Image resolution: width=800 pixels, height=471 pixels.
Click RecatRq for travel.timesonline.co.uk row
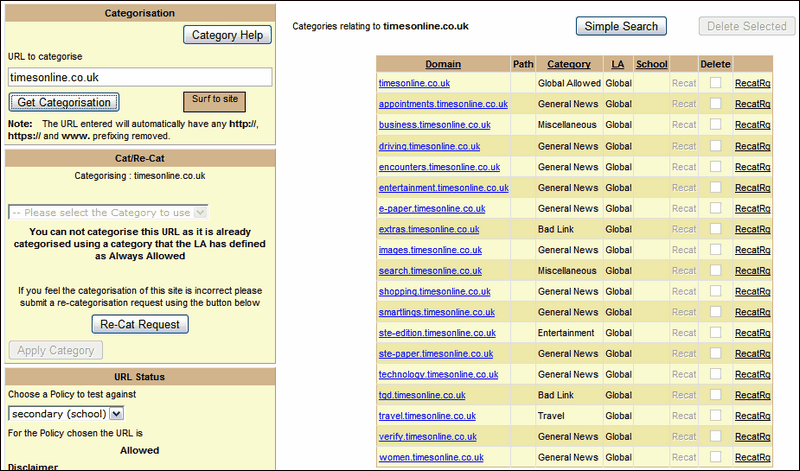coord(753,416)
